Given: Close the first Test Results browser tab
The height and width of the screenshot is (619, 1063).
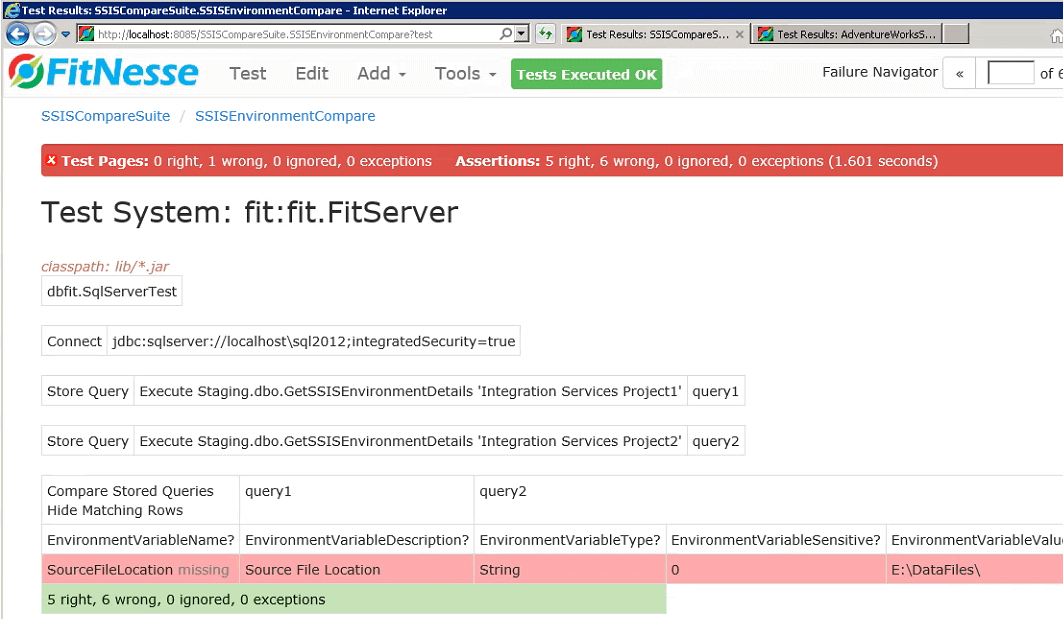Looking at the screenshot, I should pos(740,34).
